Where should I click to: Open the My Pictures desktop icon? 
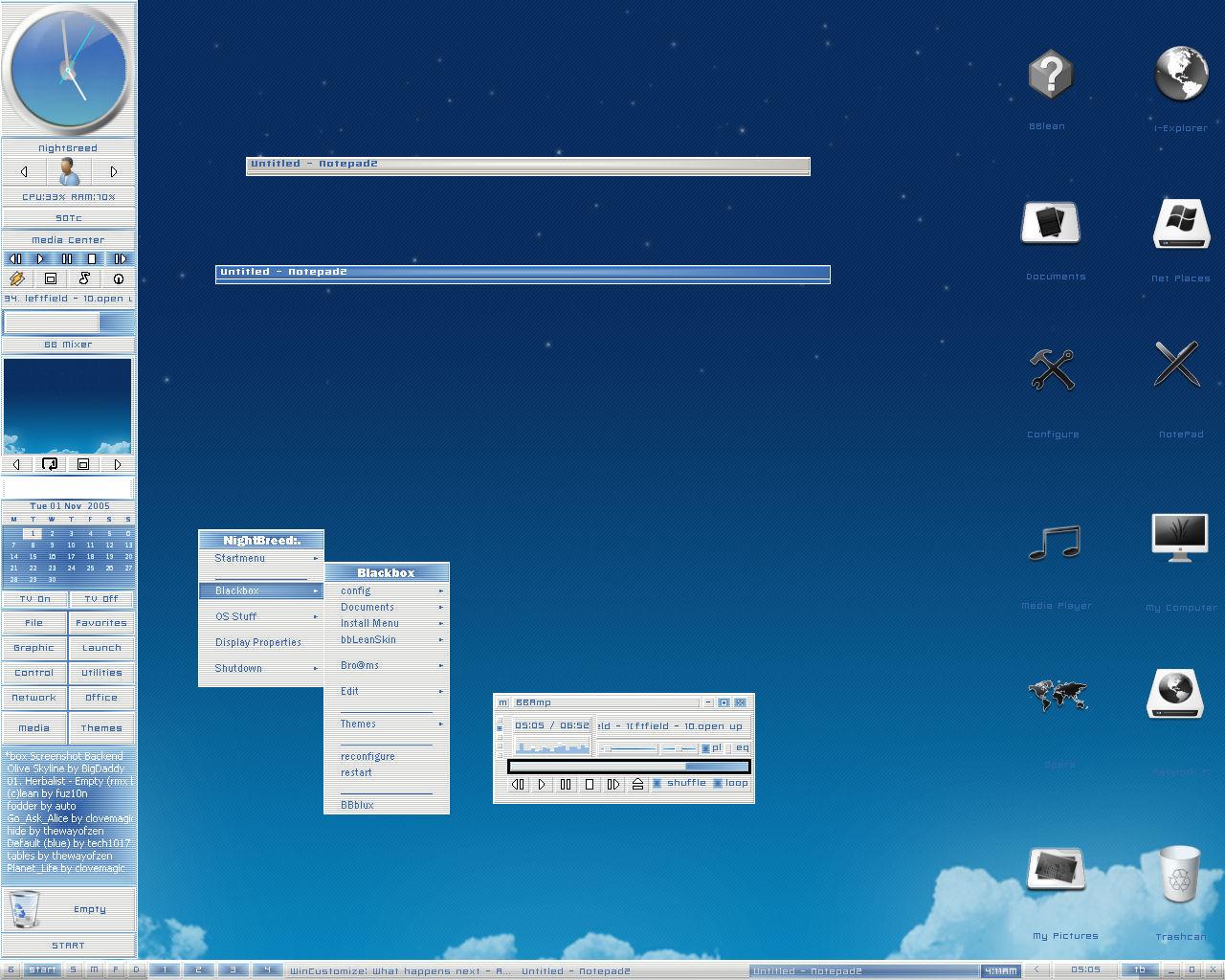(1056, 869)
